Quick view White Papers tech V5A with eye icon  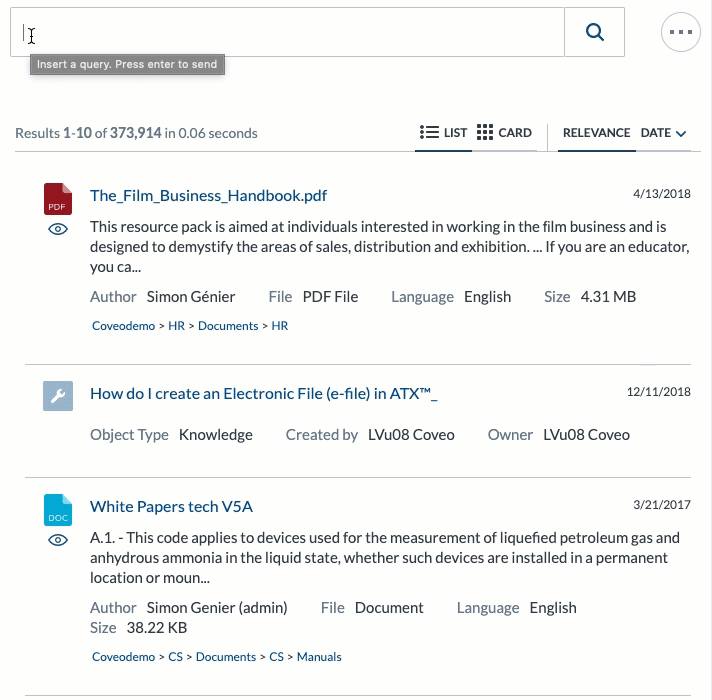58,540
